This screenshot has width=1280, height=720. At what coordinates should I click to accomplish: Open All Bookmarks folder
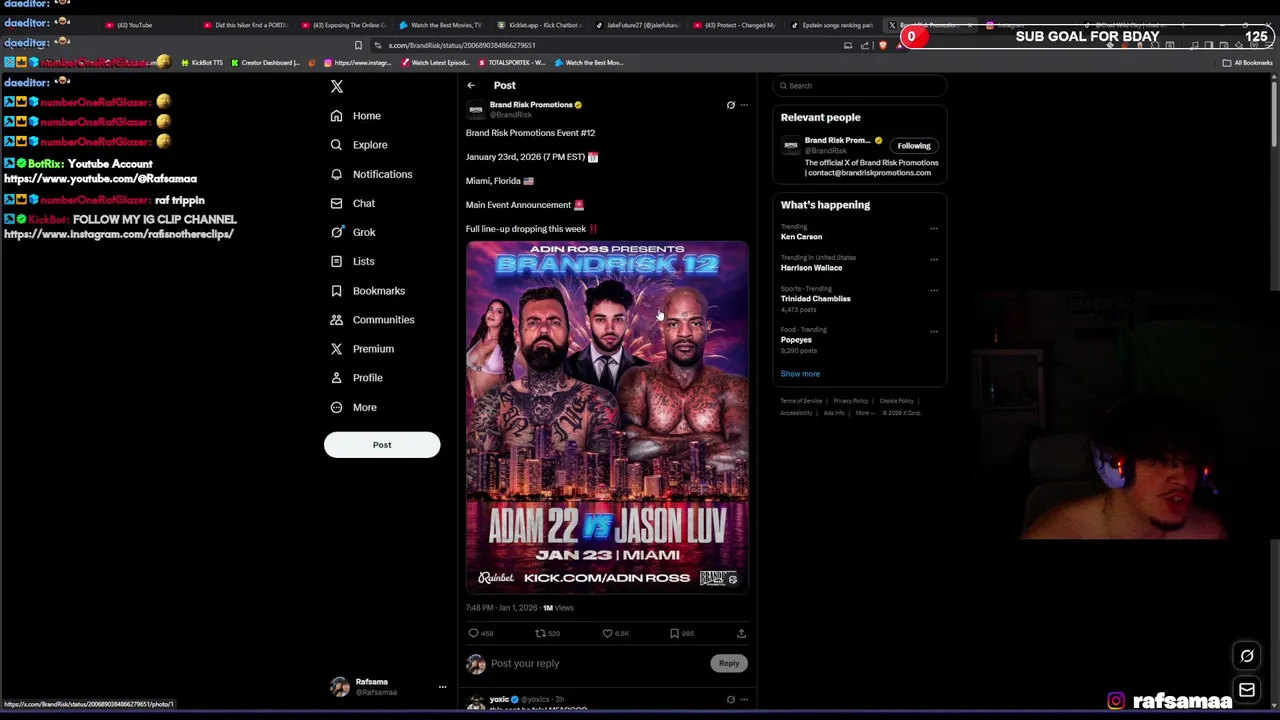(1247, 63)
